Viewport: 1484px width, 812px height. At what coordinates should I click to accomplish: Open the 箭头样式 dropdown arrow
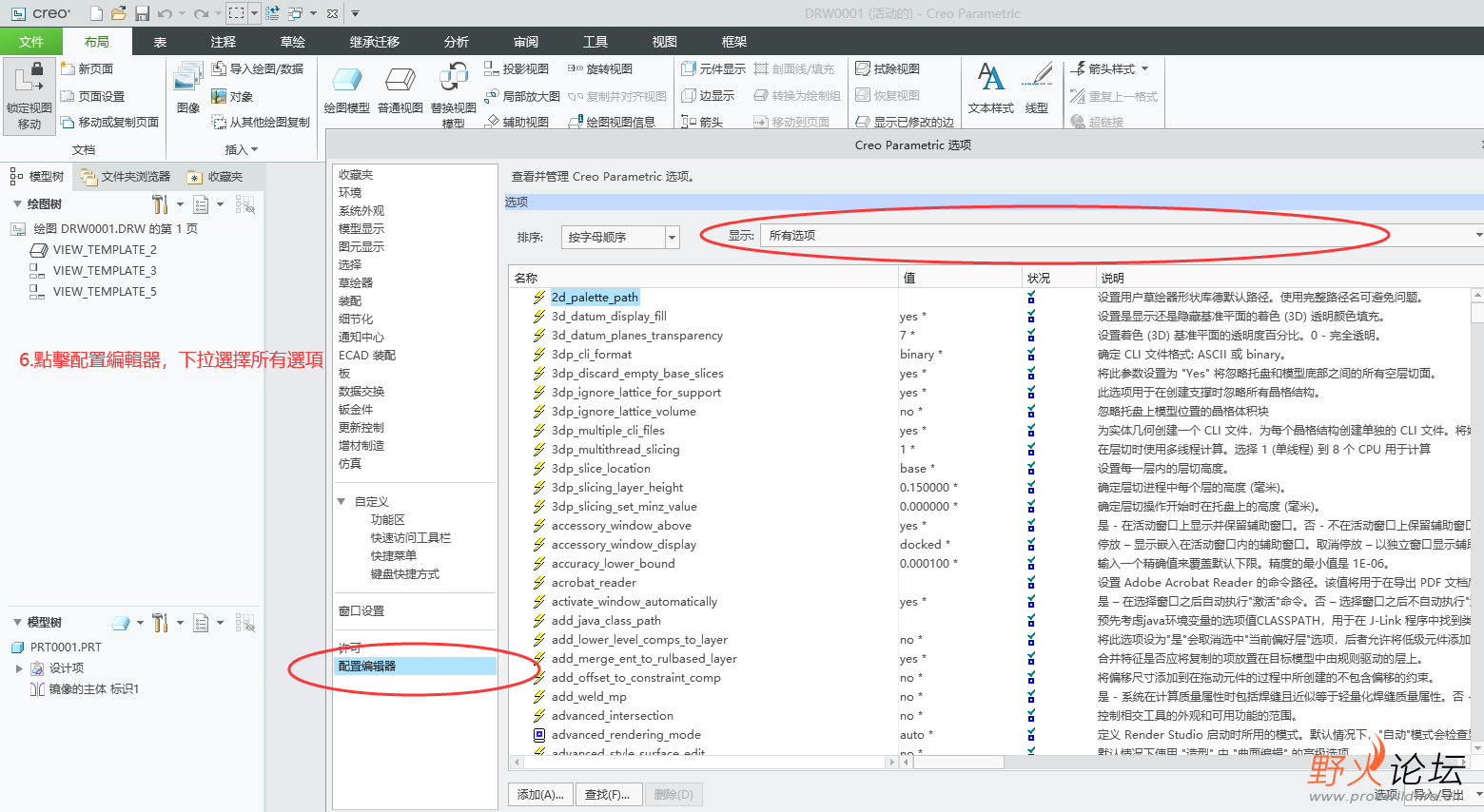[1144, 68]
